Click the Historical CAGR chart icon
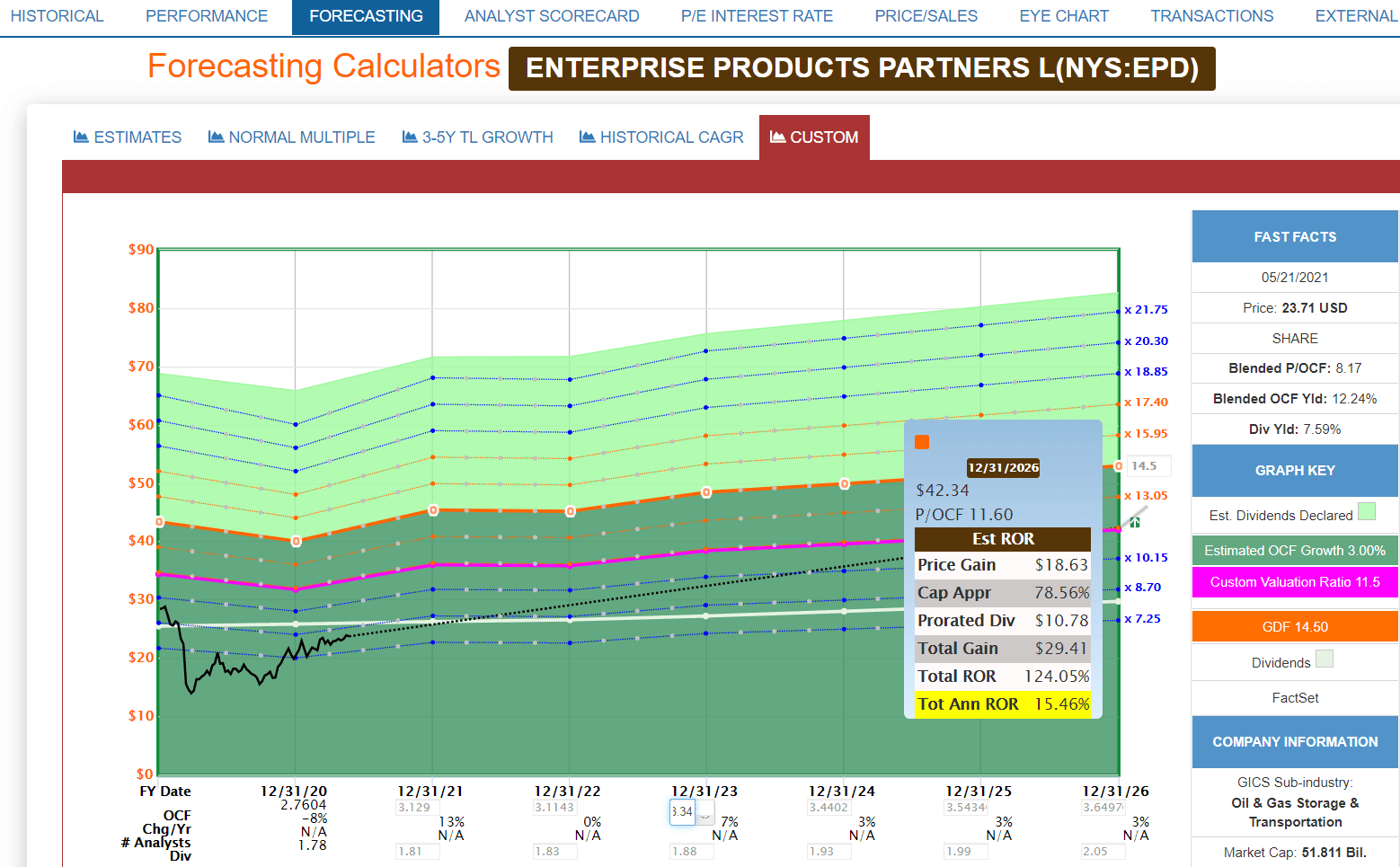The width and height of the screenshot is (1400, 867). click(587, 137)
